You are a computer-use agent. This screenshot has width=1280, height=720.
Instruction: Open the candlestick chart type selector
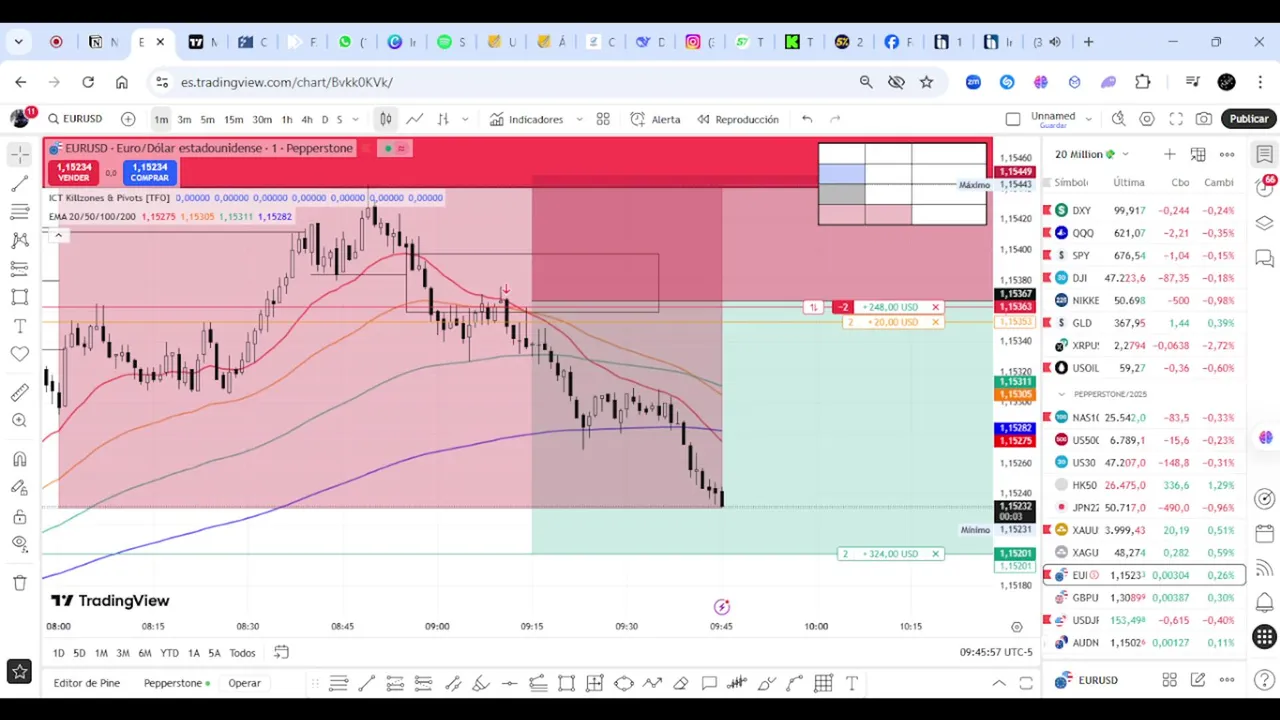point(385,119)
